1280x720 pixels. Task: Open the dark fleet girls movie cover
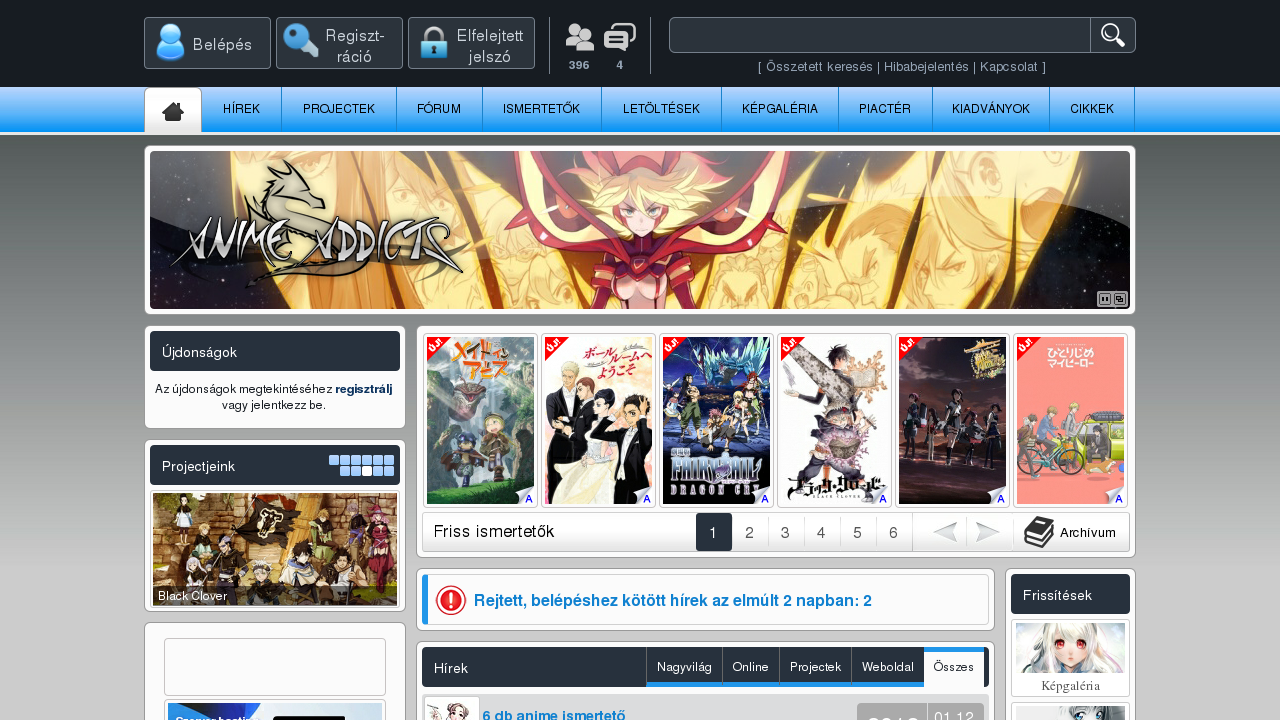pos(952,420)
